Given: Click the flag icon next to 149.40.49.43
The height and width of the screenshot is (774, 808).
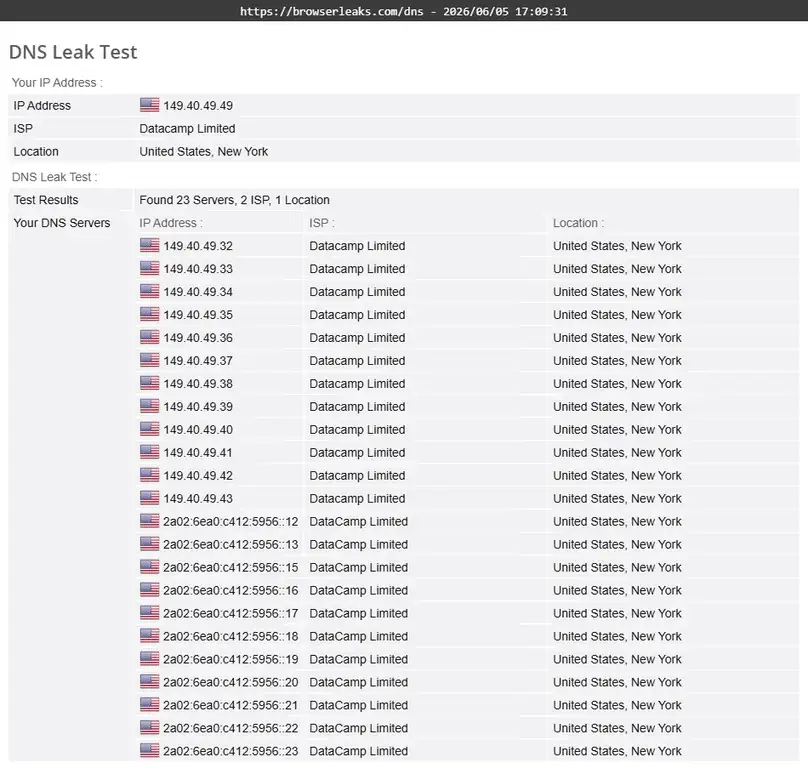Looking at the screenshot, I should click(x=149, y=498).
